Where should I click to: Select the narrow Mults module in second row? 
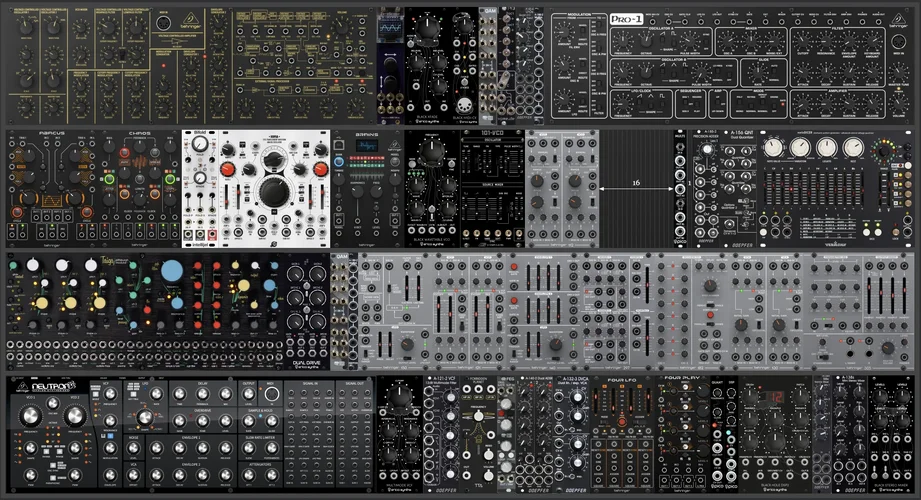pos(680,189)
